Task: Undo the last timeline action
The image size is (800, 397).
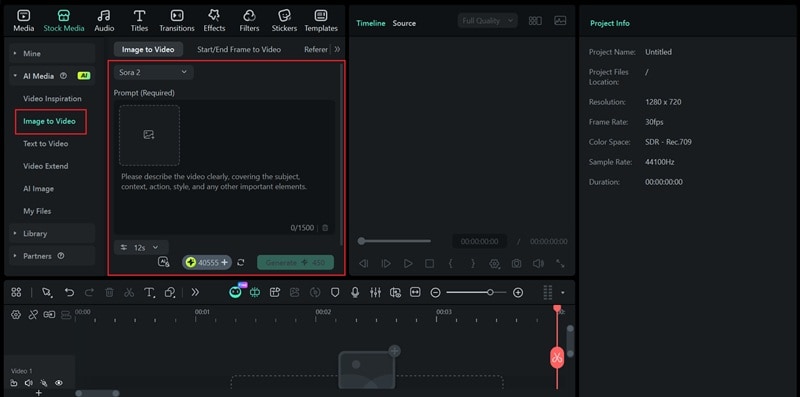Action: [69, 292]
